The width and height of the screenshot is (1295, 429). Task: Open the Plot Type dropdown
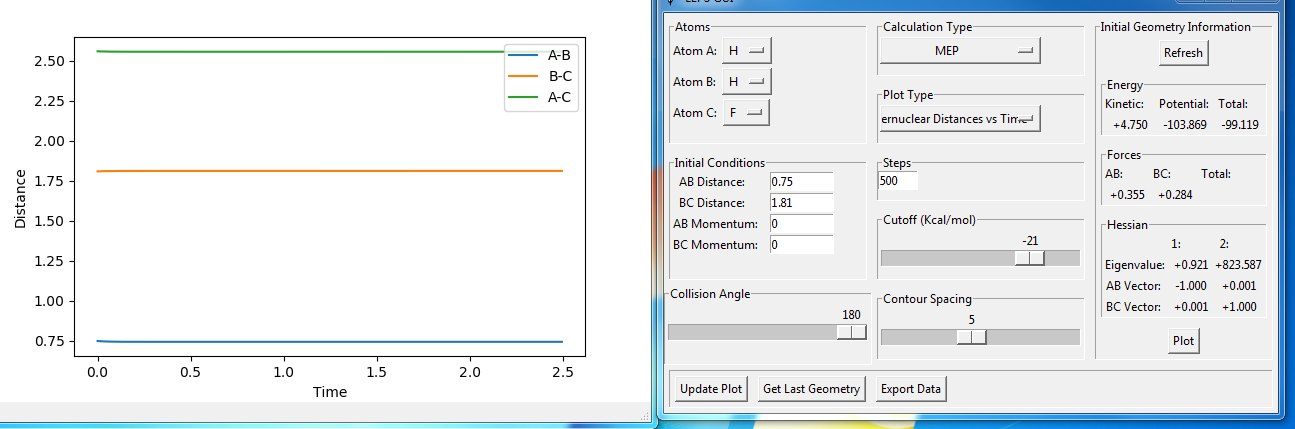960,119
